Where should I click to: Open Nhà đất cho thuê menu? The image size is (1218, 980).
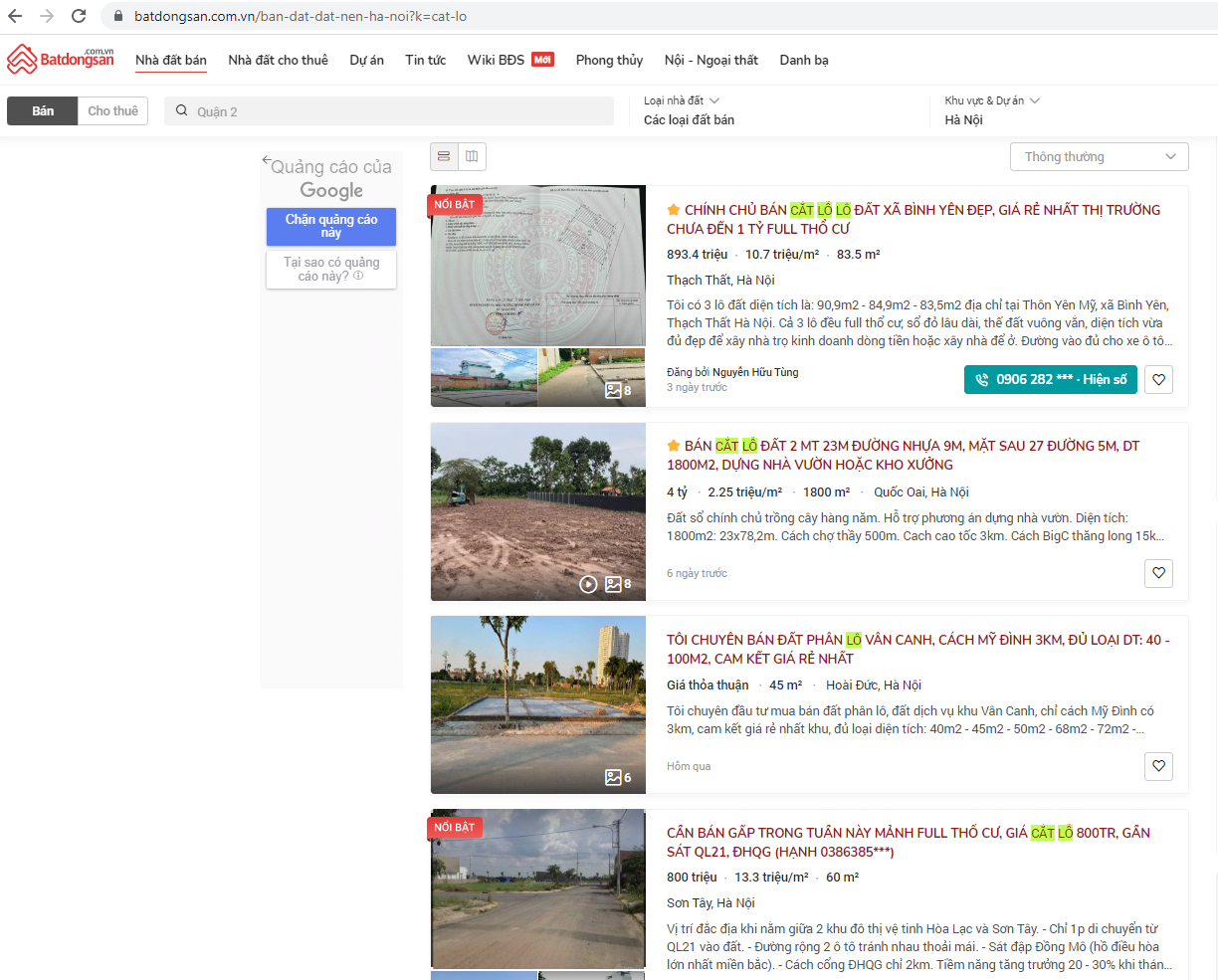278,60
